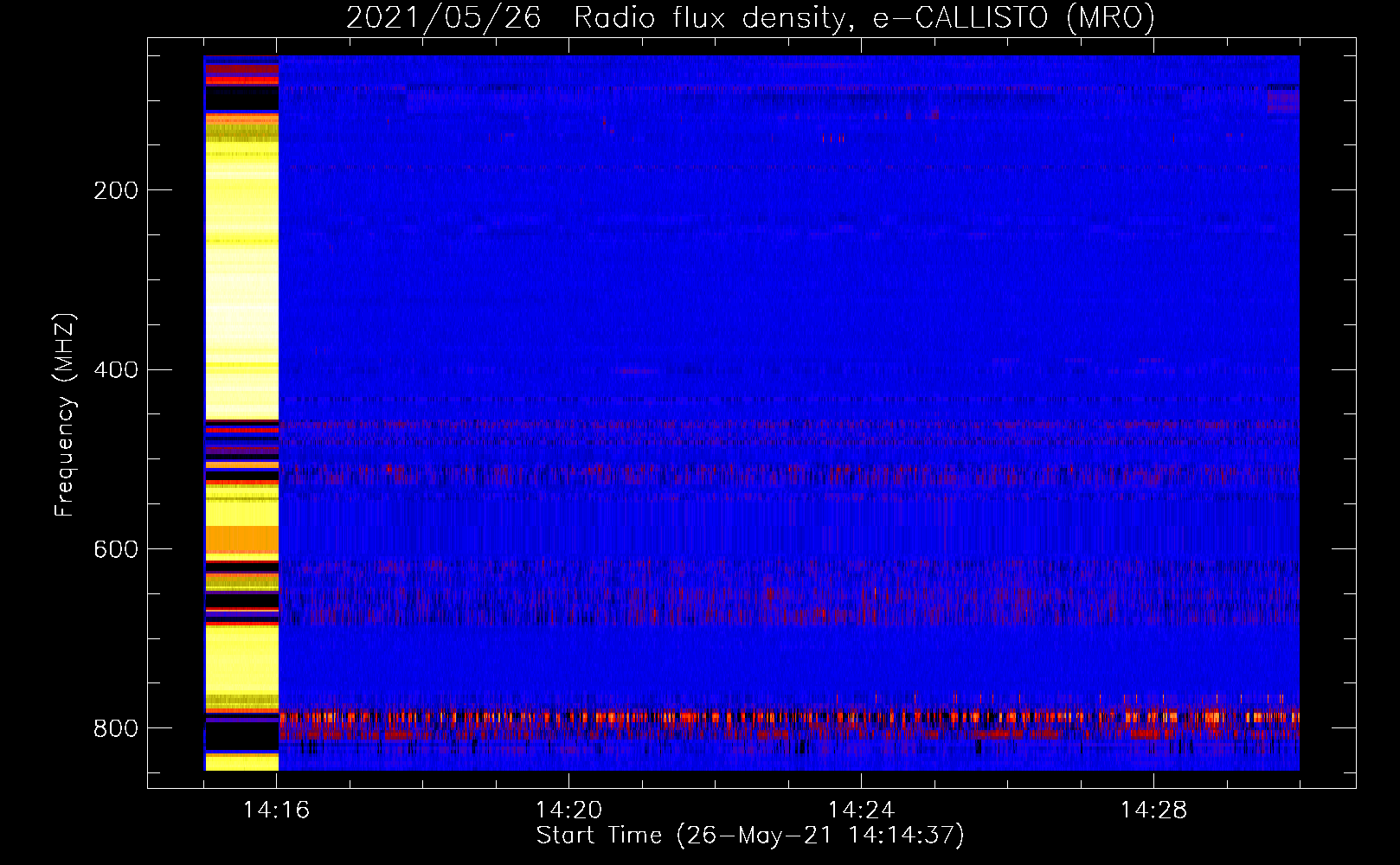Click the 600 MHz frequency label
This screenshot has height=865, width=1400.
click(x=115, y=550)
